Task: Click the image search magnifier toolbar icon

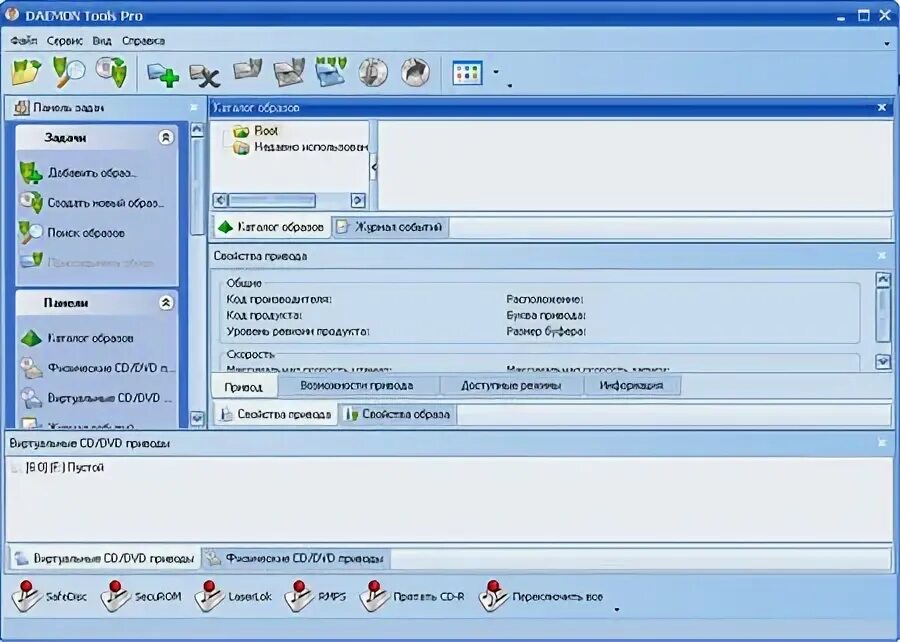Action: pyautogui.click(x=68, y=72)
